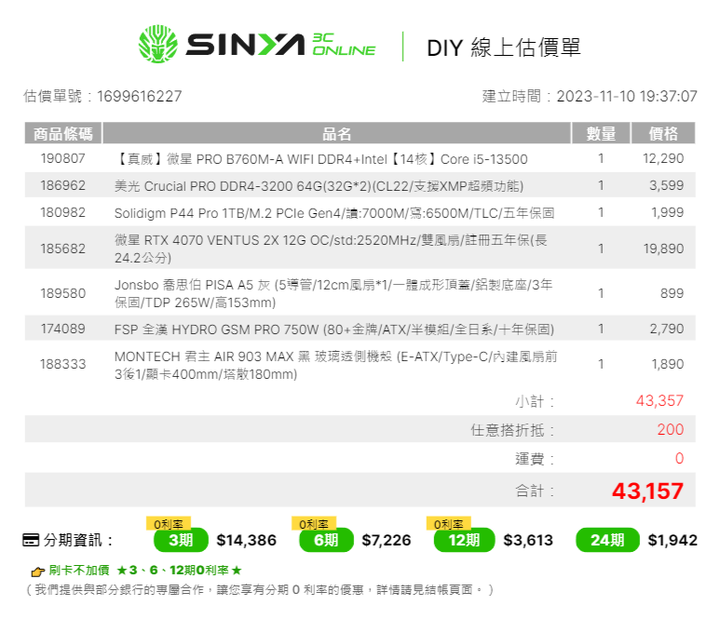Screen dimensions: 720x619
Task: Select the 6期 installment badge
Action: point(326,540)
